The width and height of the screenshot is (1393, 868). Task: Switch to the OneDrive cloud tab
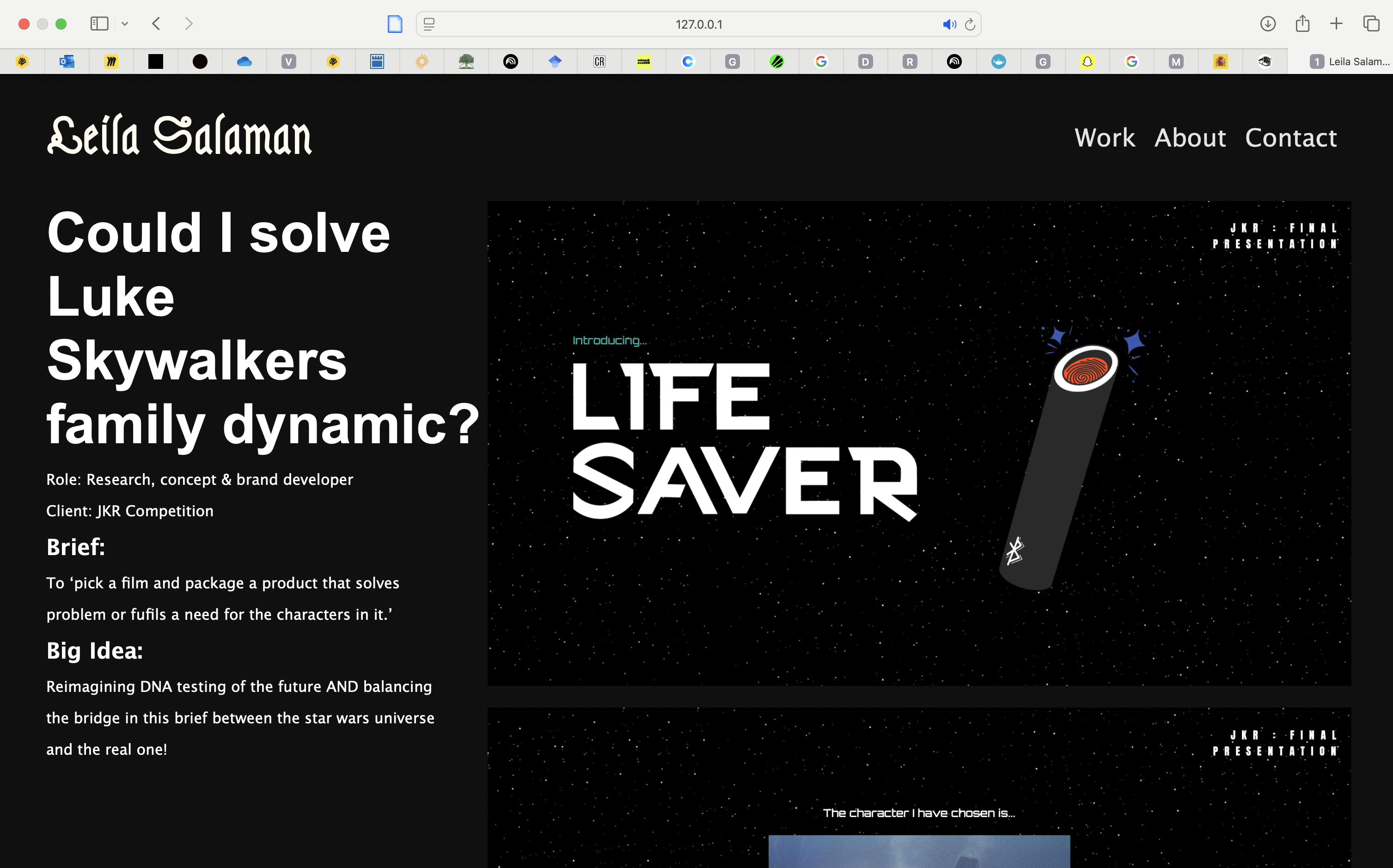244,61
